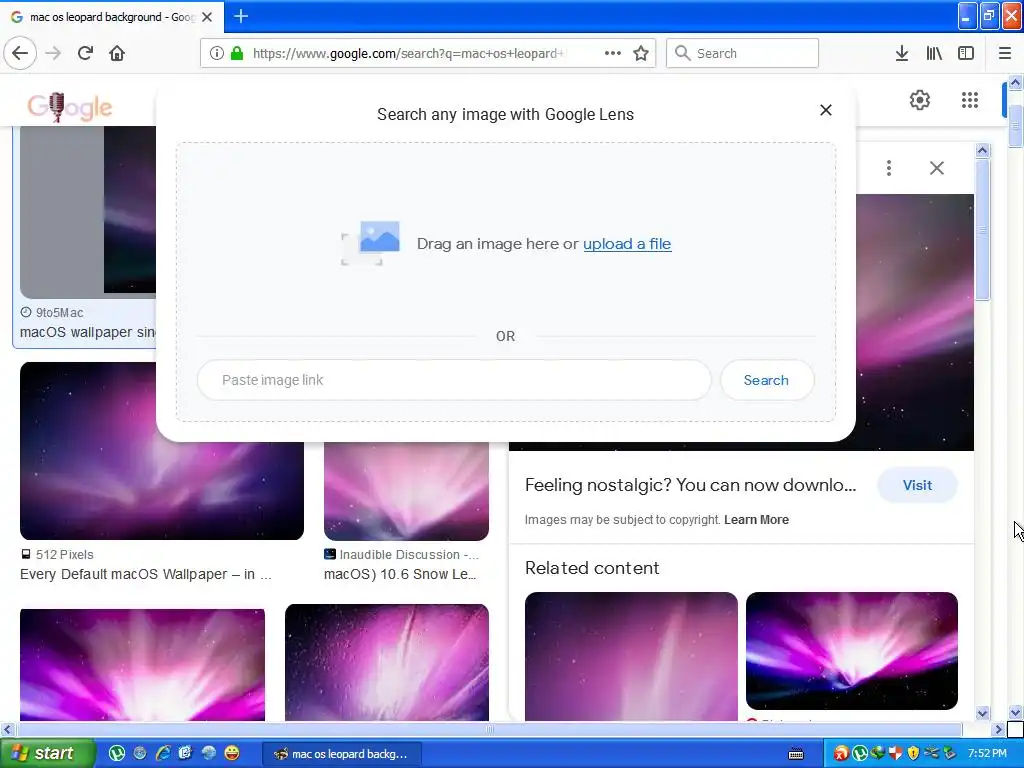
Task: Click the Google logo
Action: [x=70, y=107]
